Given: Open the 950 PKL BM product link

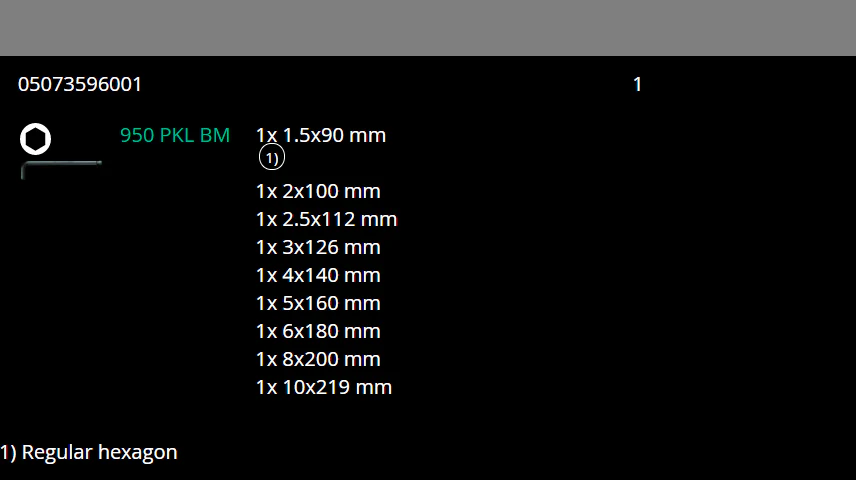Looking at the screenshot, I should click(x=175, y=135).
